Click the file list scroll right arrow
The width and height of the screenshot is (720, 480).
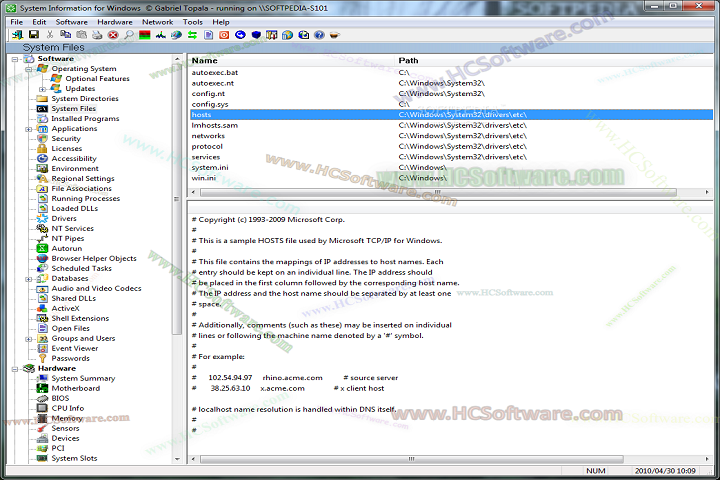point(707,192)
